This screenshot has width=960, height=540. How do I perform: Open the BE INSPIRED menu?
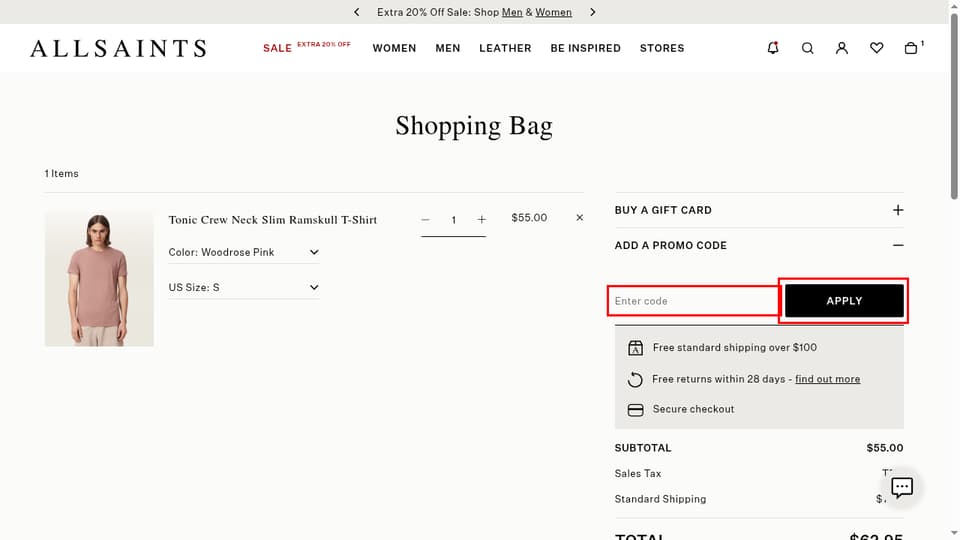[585, 48]
